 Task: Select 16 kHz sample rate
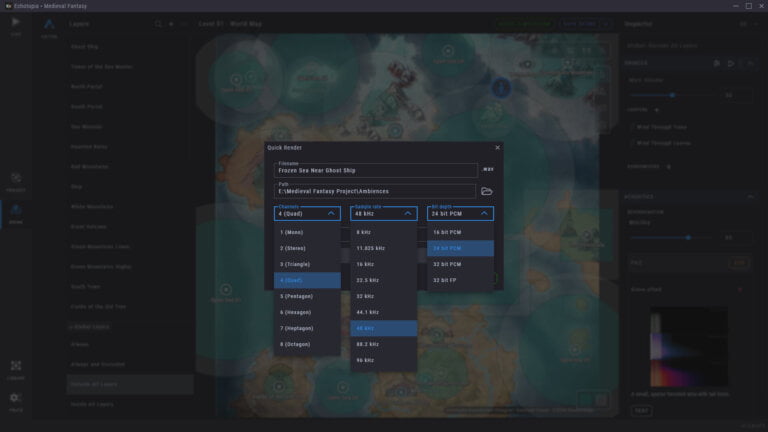click(384, 264)
